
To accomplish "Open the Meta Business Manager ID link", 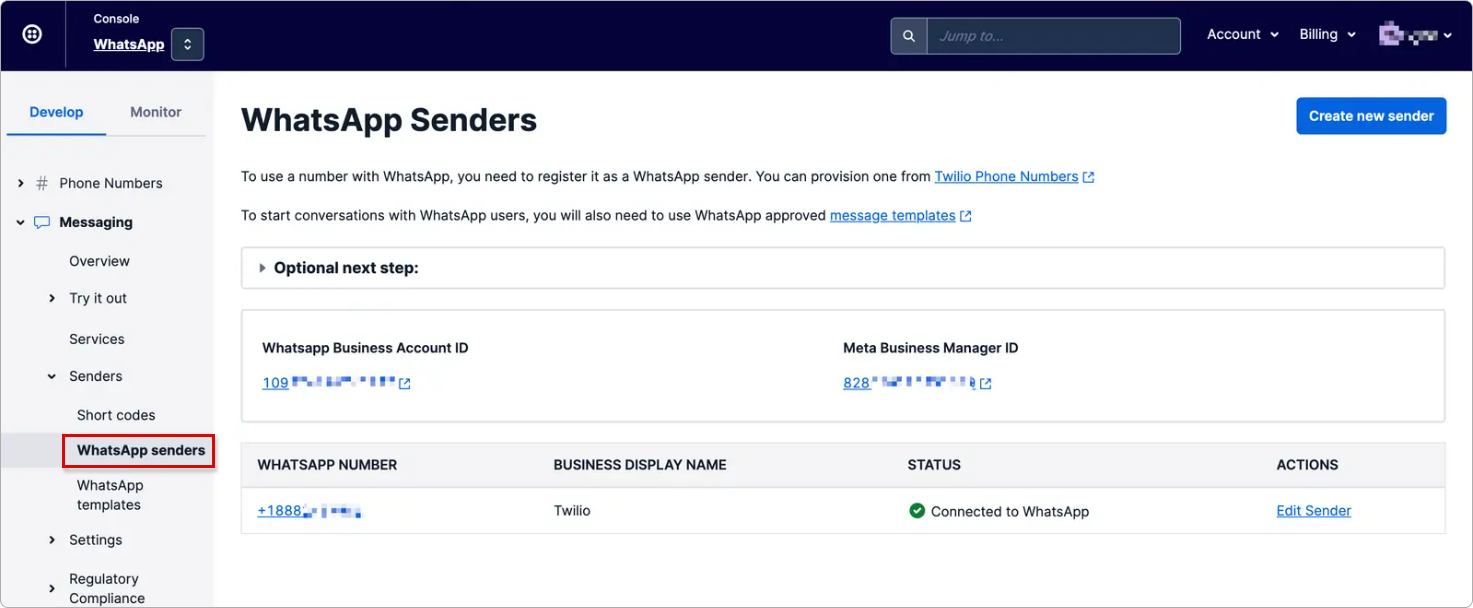I will pyautogui.click(x=909, y=383).
